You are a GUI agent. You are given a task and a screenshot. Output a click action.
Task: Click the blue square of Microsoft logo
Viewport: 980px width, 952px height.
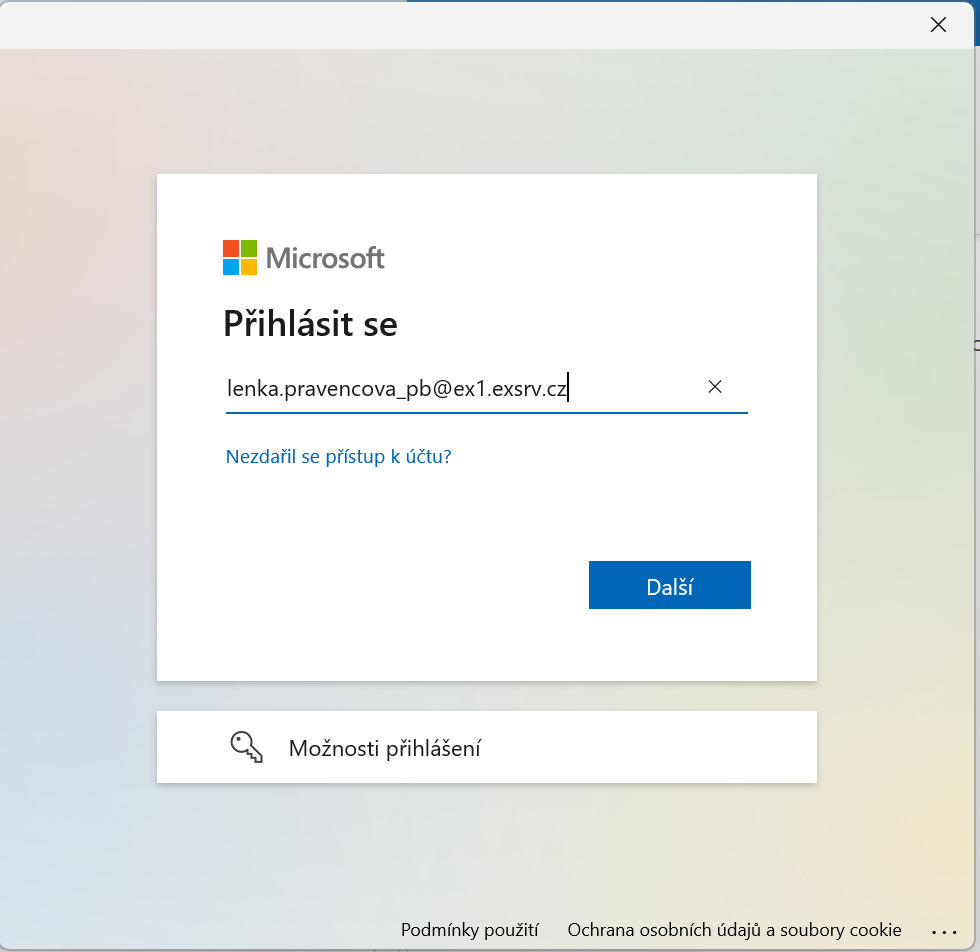[x=231, y=267]
